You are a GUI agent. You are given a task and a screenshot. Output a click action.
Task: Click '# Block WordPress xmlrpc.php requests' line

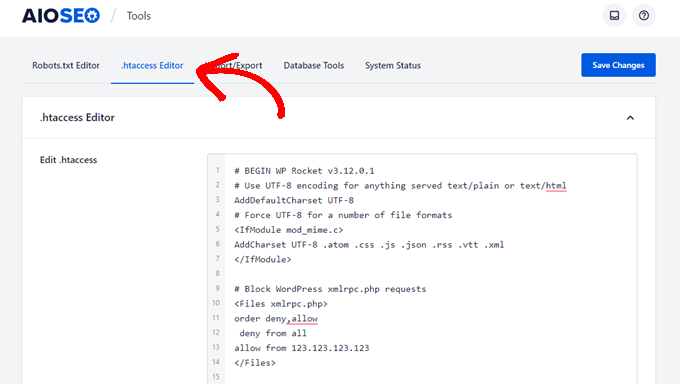point(330,289)
